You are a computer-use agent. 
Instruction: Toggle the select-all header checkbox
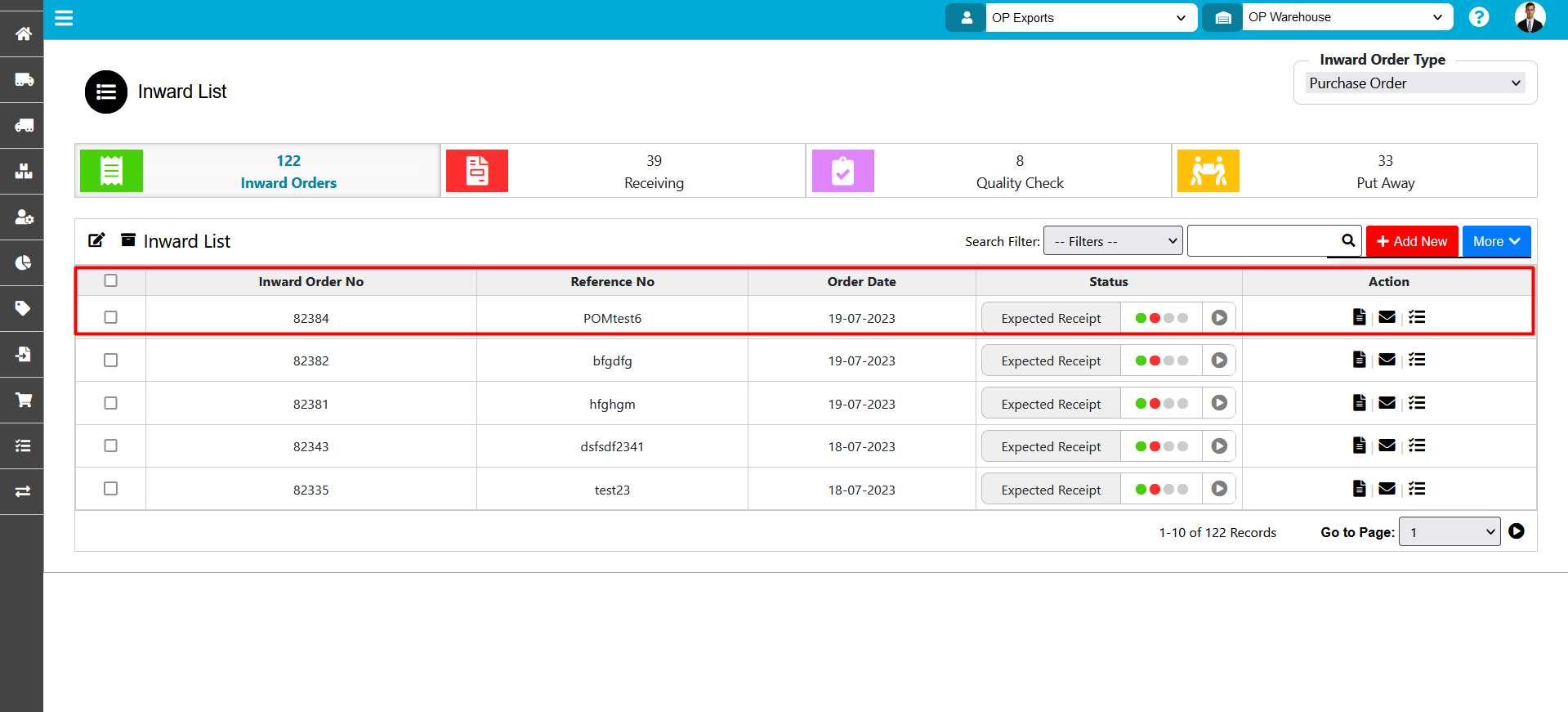[111, 280]
